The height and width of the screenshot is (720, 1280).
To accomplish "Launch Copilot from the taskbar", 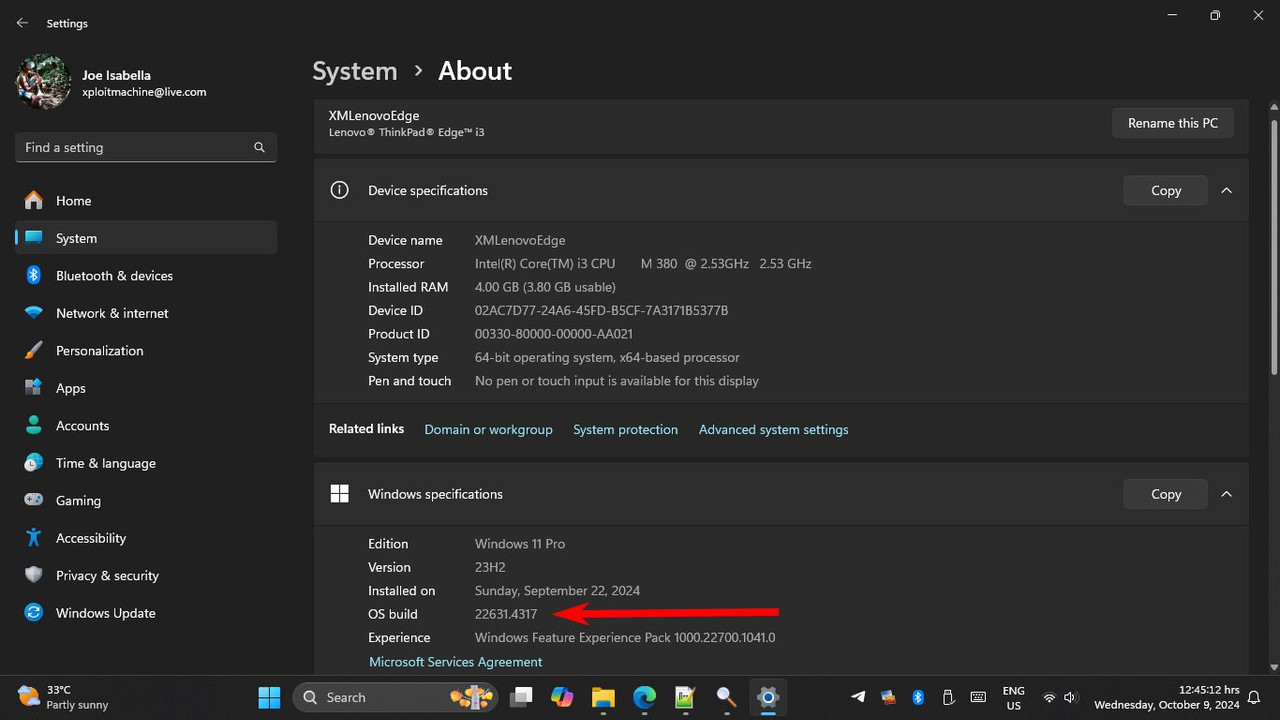I will 562,697.
